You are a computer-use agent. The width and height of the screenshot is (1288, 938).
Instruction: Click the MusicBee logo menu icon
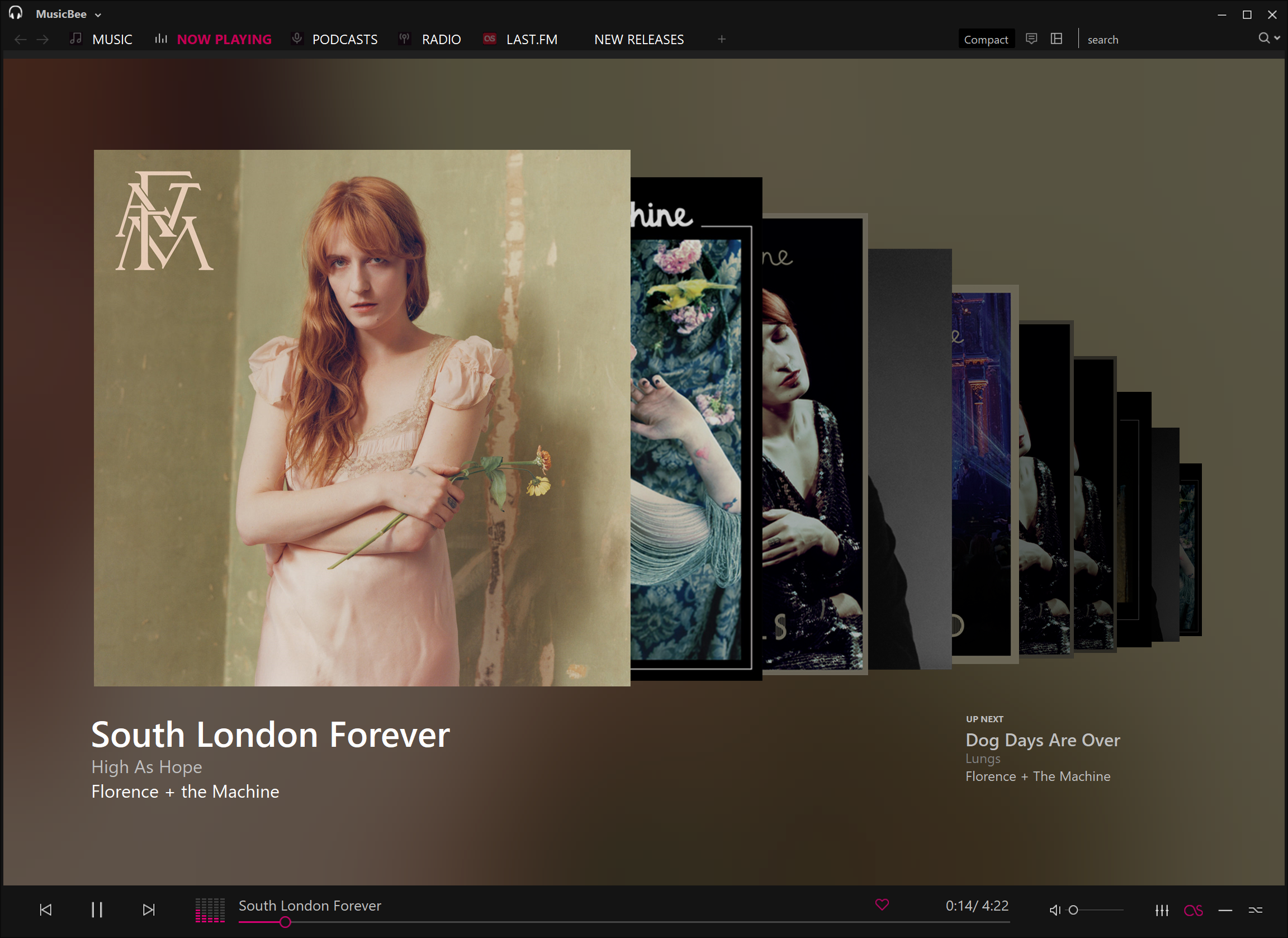pos(14,13)
